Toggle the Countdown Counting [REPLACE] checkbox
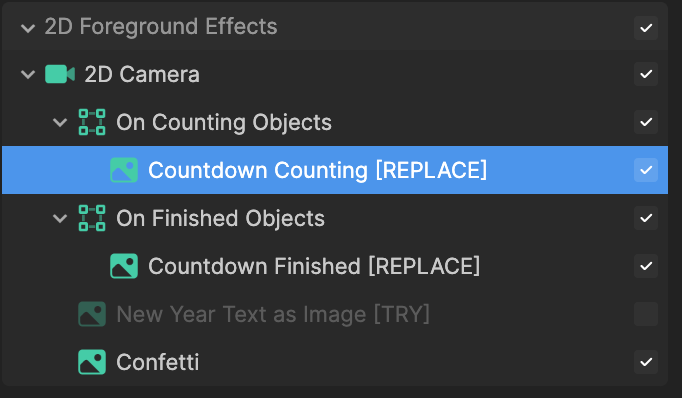682x398 pixels. tap(646, 170)
